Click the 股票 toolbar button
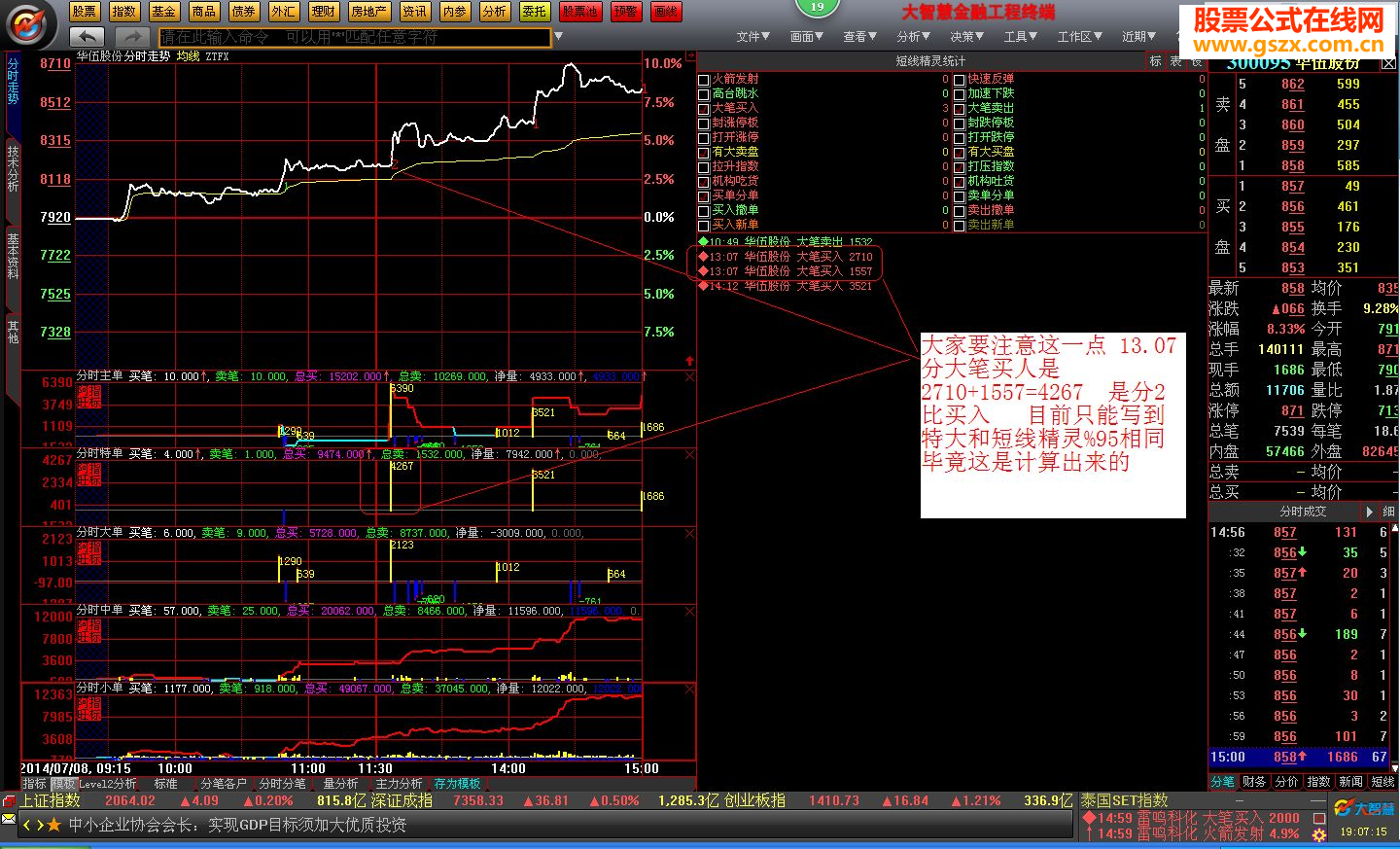The height and width of the screenshot is (849, 1400). tap(85, 12)
